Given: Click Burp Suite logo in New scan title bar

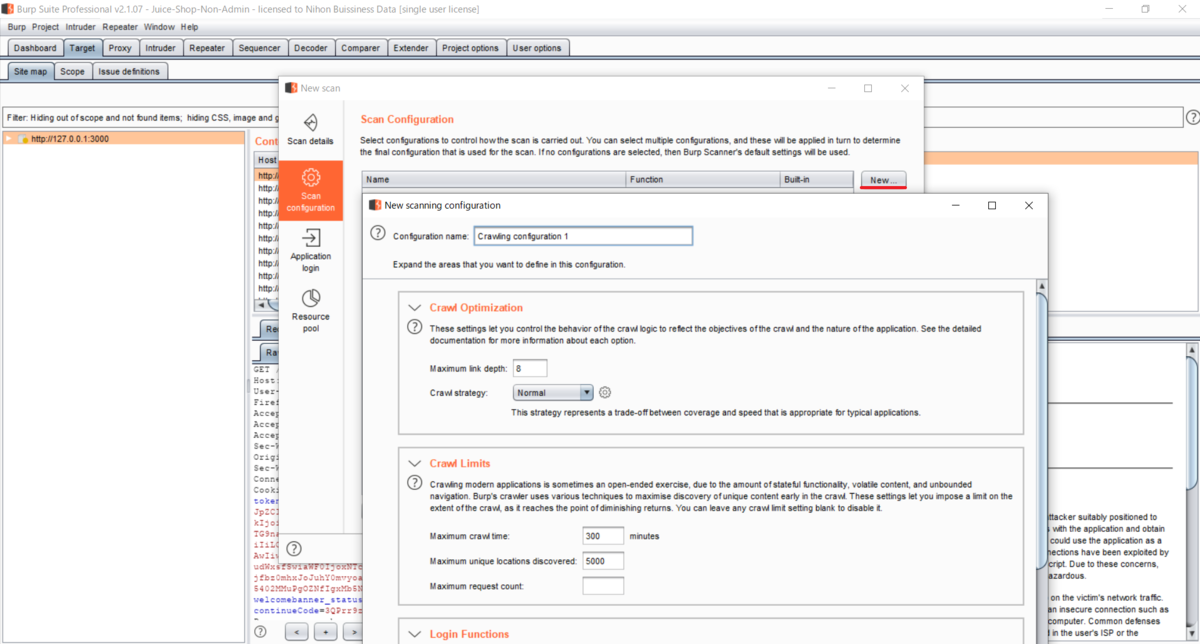Looking at the screenshot, I should (291, 88).
